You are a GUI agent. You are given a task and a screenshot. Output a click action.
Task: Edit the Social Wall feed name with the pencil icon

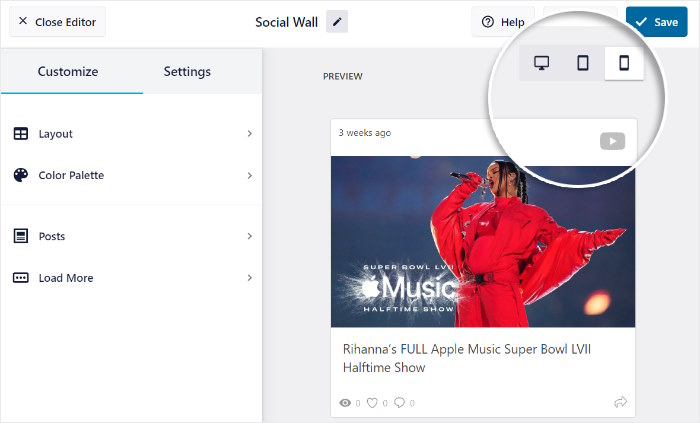[337, 22]
